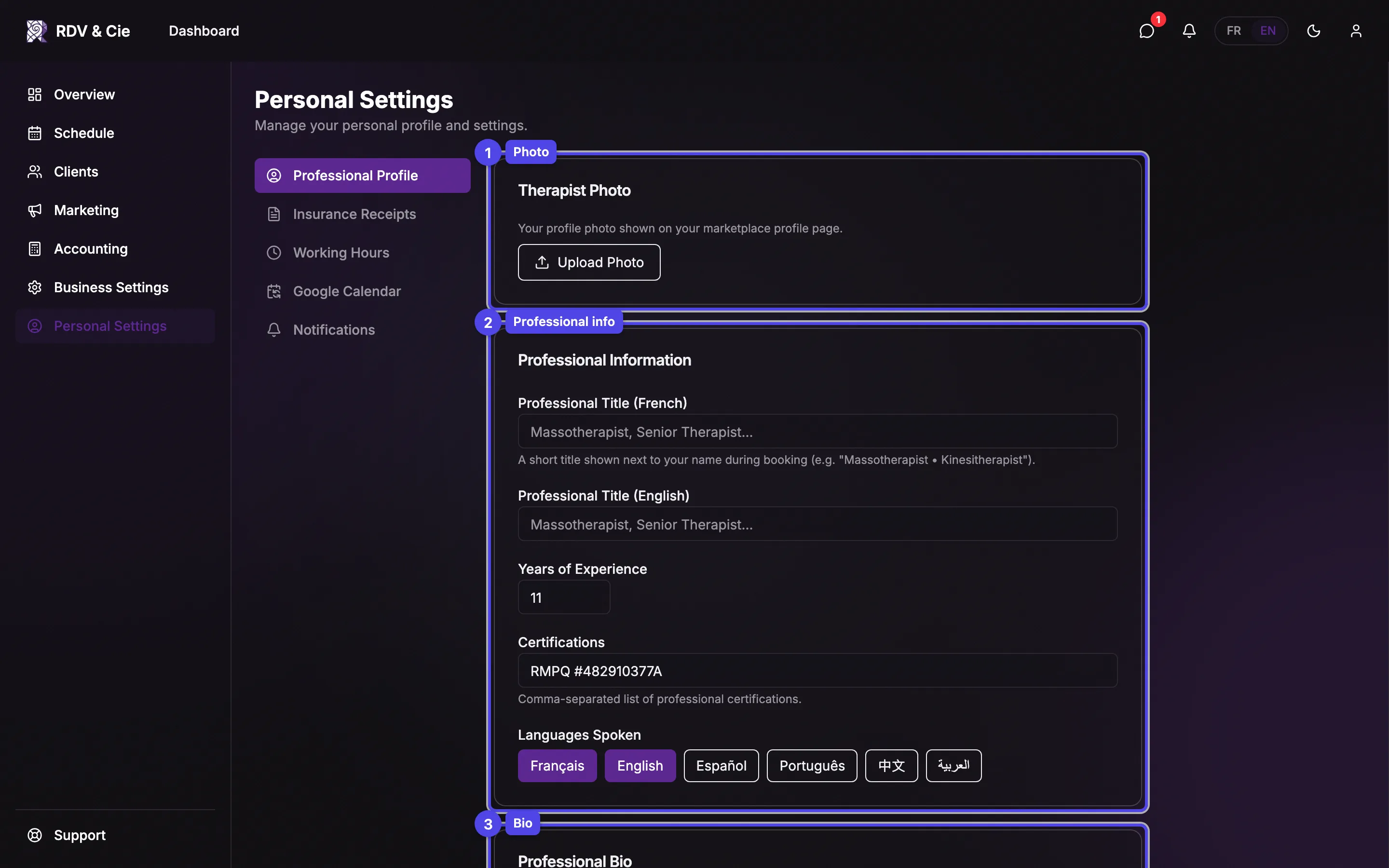Go to Overview in sidebar
This screenshot has height=868, width=1389.
click(x=115, y=95)
